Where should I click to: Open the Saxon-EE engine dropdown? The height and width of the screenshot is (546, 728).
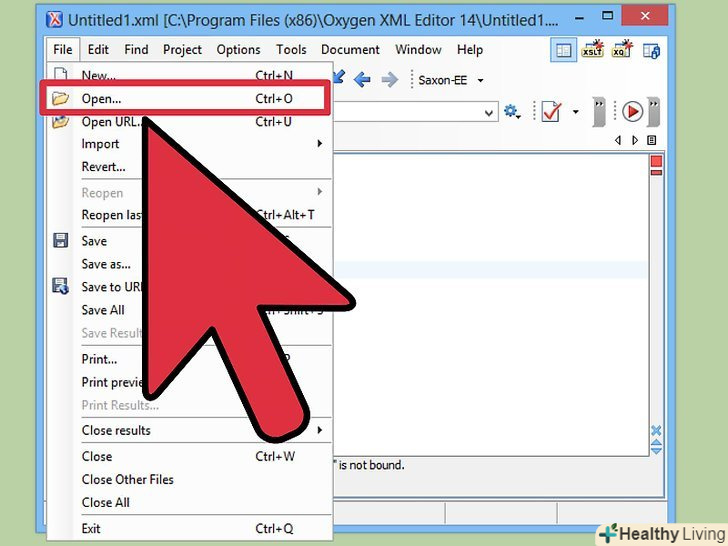click(481, 81)
